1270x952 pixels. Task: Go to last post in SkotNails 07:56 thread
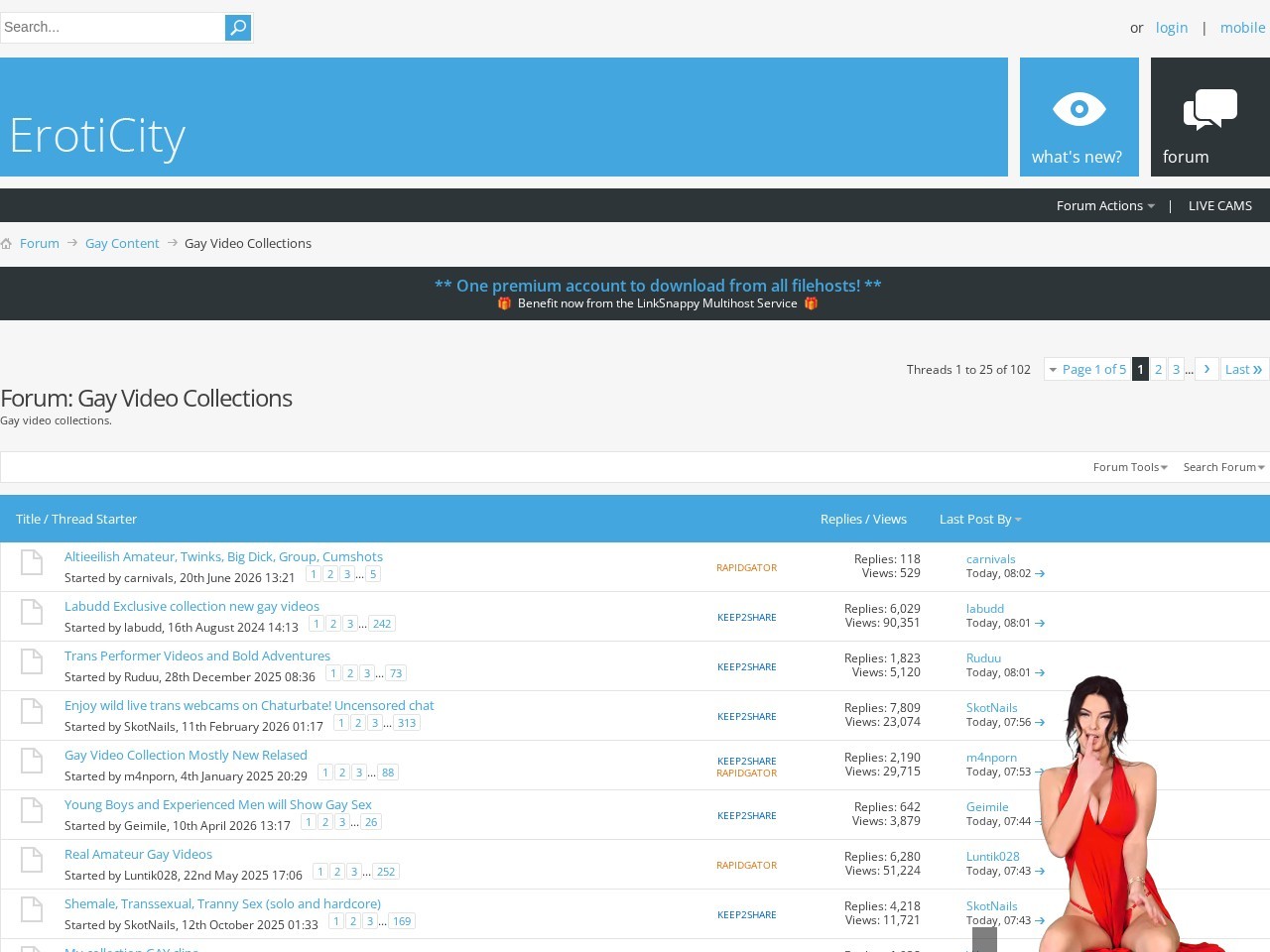tap(1040, 722)
